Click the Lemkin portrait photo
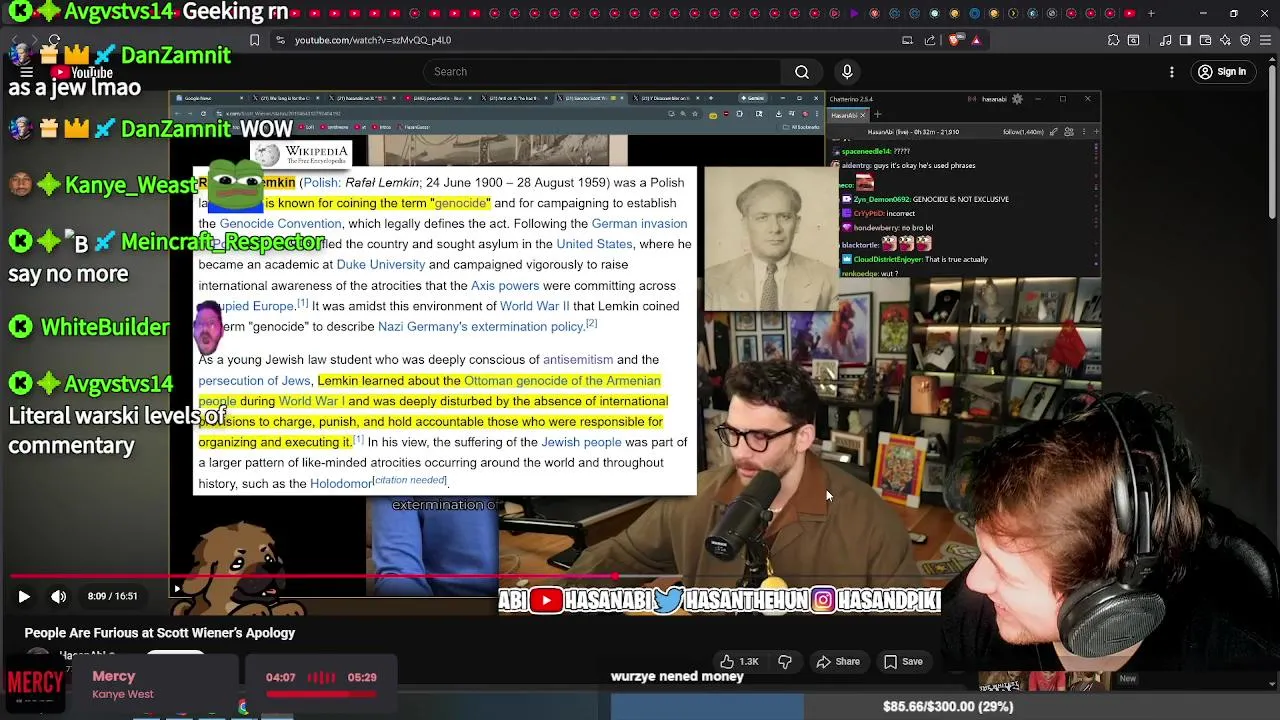 [x=770, y=238]
